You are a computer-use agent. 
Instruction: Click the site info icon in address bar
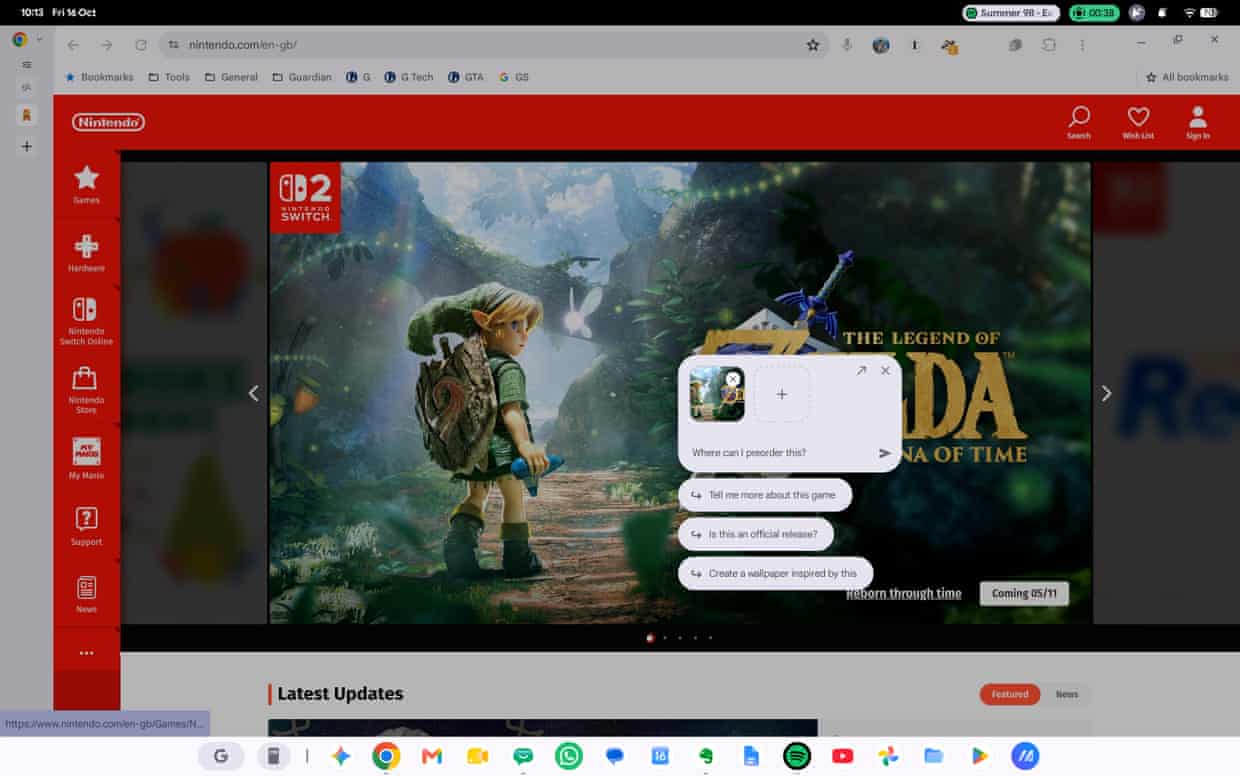pos(173,45)
